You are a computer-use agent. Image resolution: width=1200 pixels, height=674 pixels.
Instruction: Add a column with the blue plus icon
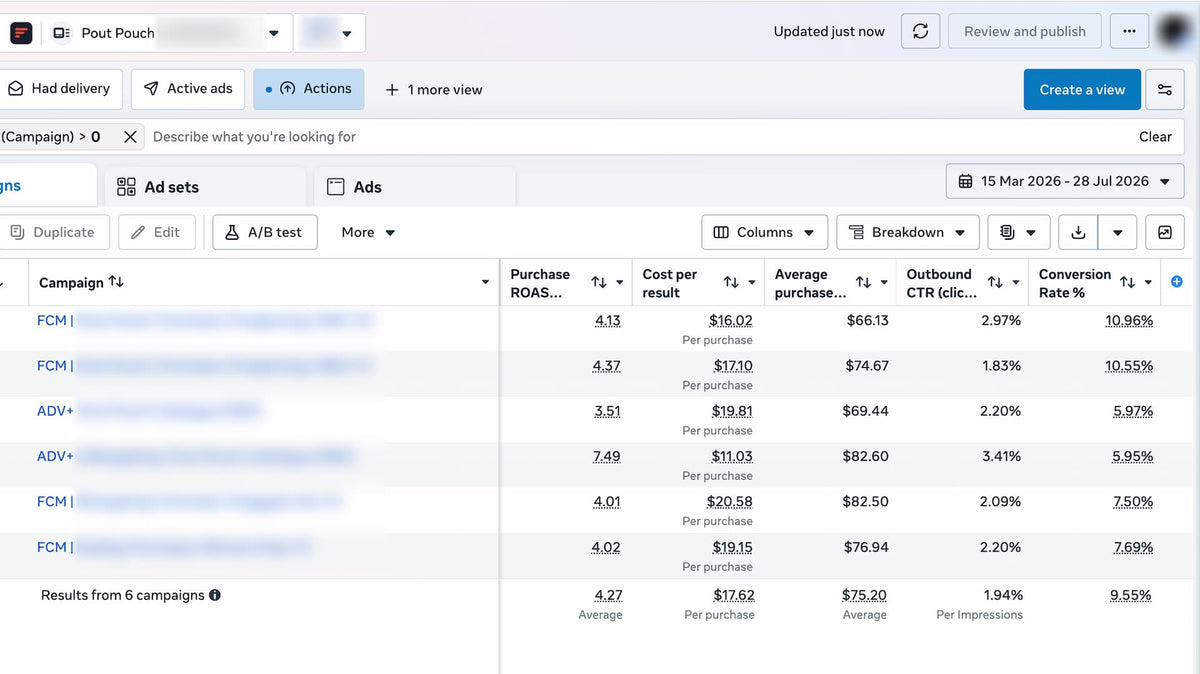point(1177,282)
